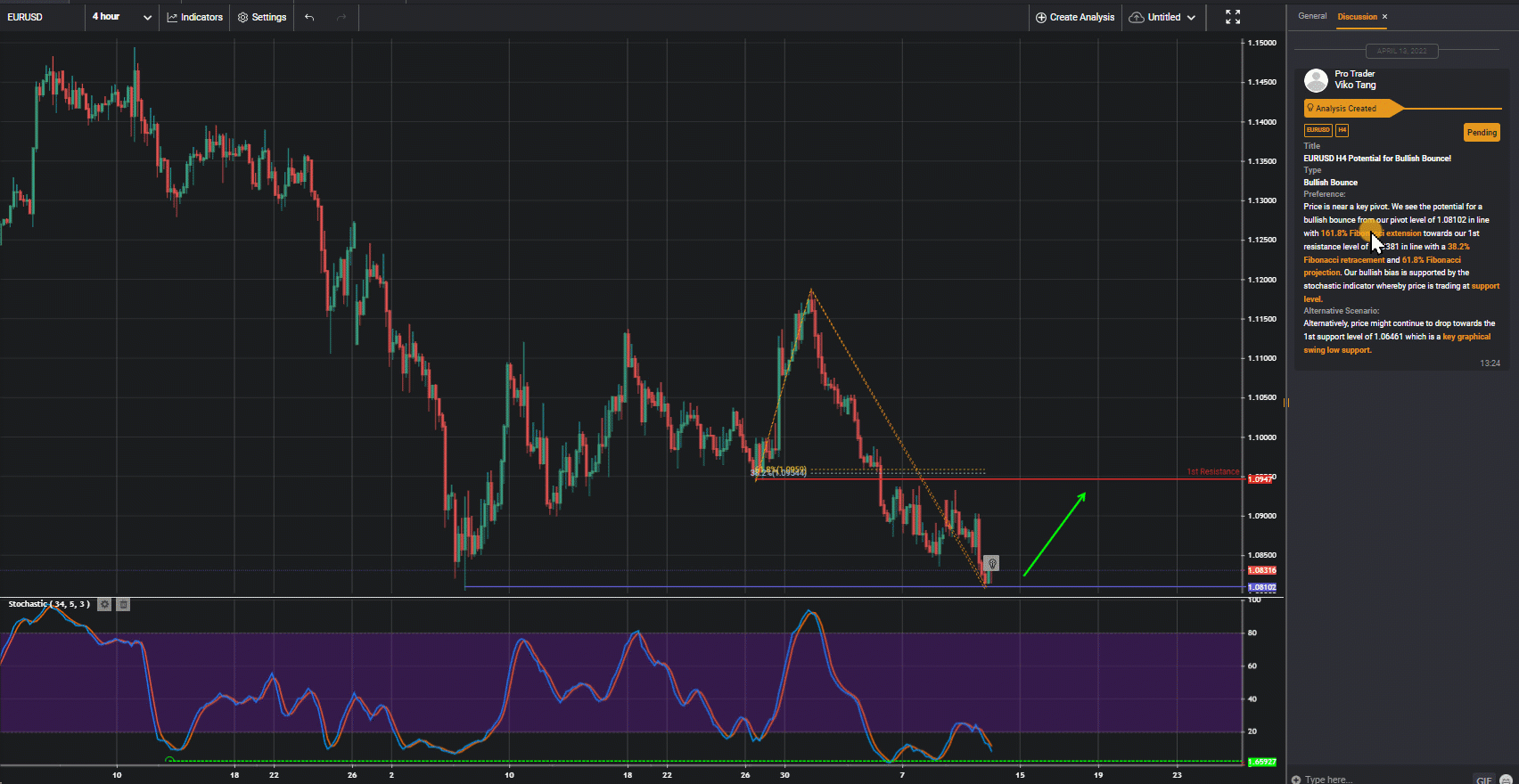Redo the chart action

341,17
